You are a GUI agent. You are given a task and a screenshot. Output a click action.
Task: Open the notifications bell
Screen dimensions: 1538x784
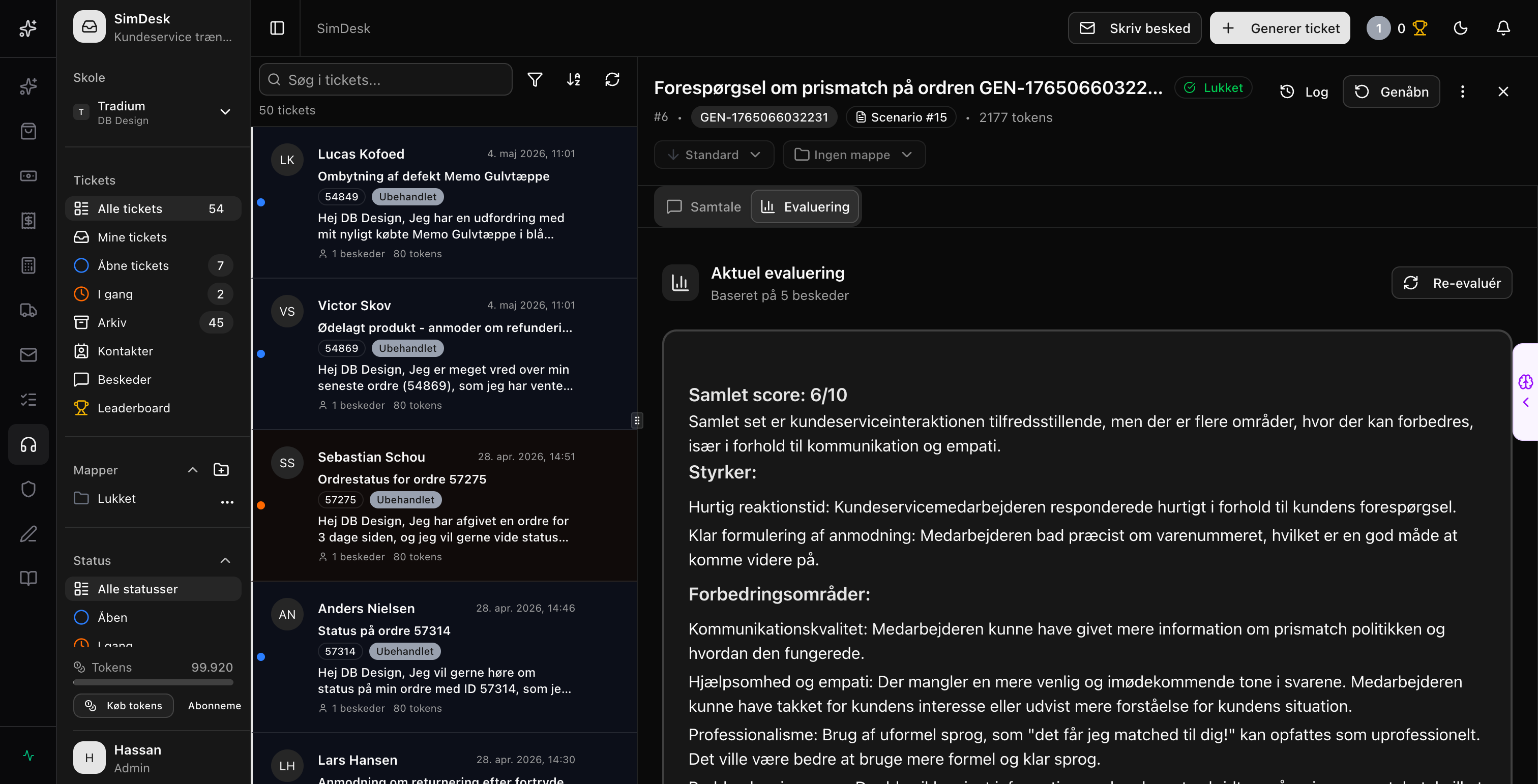point(1503,28)
